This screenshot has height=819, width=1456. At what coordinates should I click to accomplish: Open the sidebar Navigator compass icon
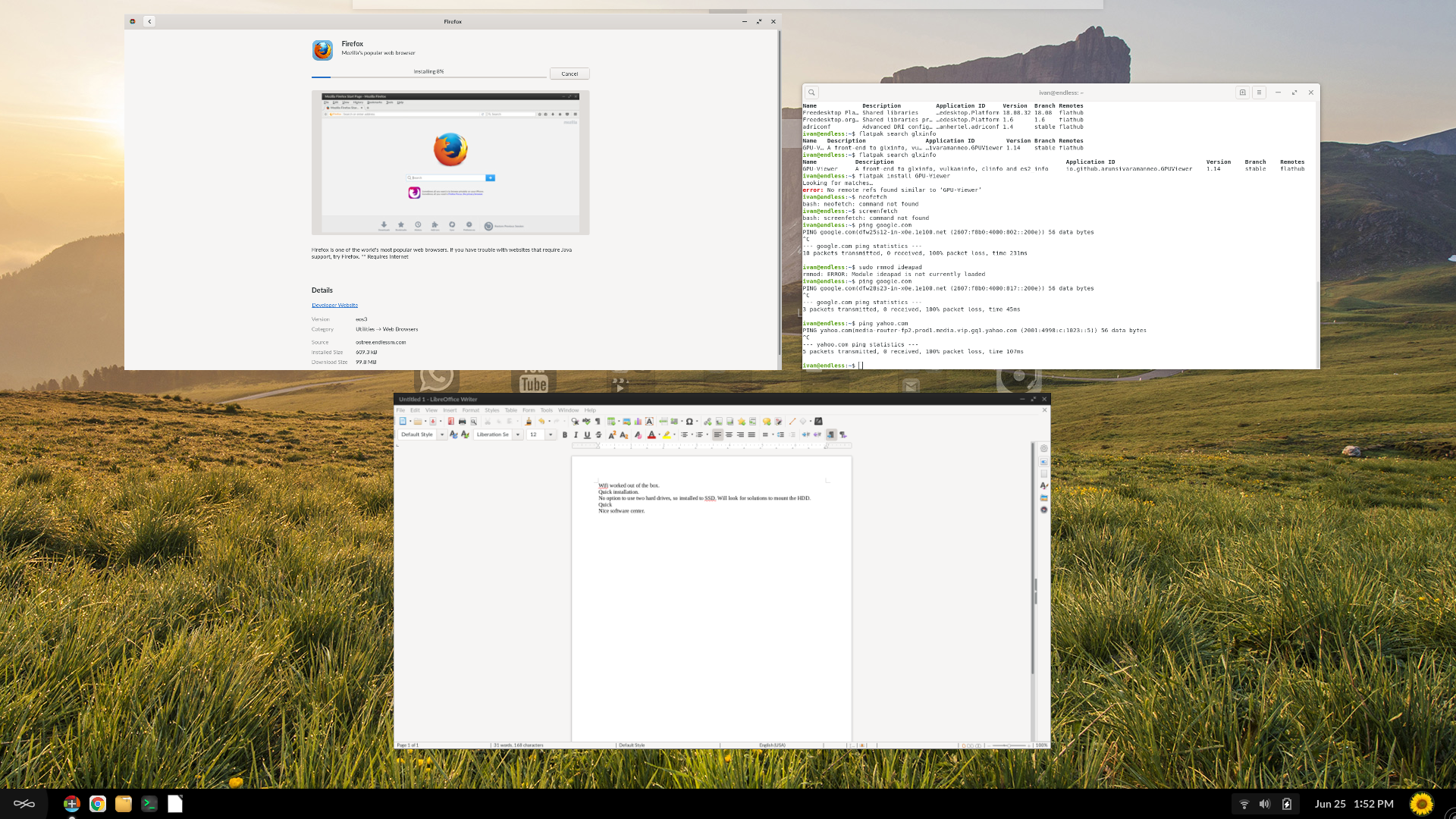click(1043, 510)
